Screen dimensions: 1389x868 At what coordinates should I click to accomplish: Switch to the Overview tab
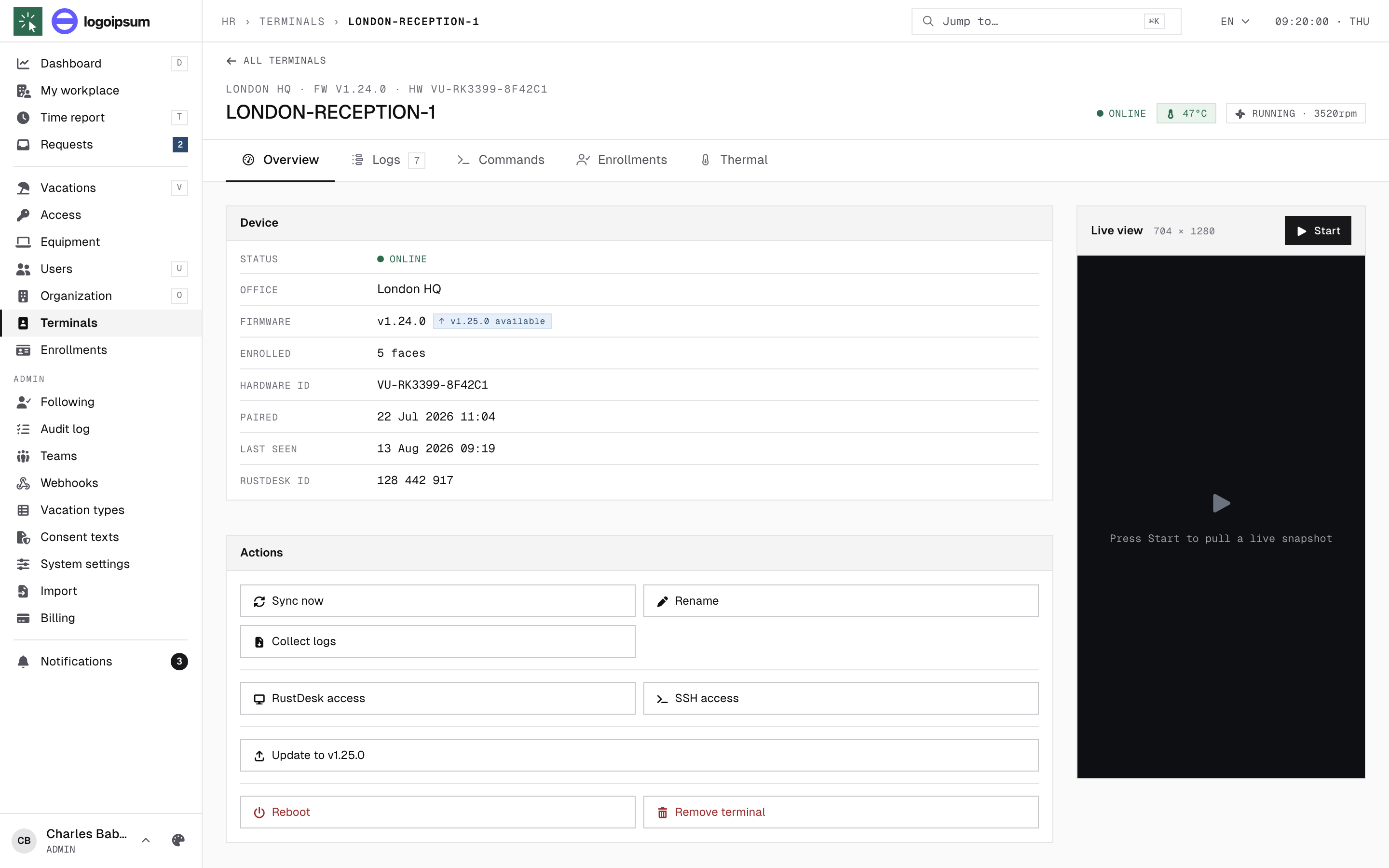pyautogui.click(x=280, y=160)
